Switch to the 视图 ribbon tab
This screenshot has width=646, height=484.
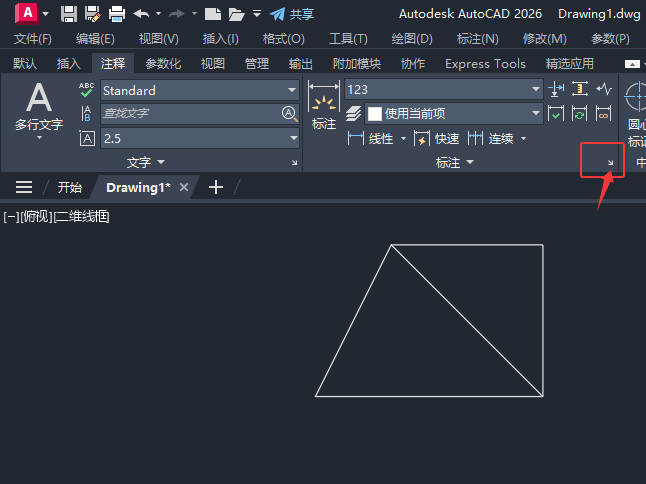[x=213, y=64]
